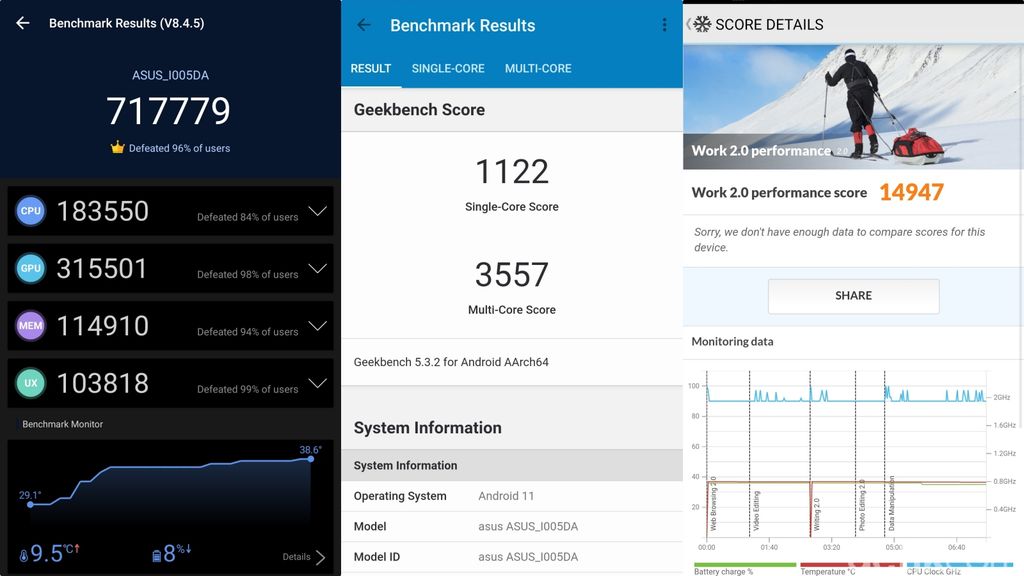
Task: Select the 38.6° end point on temperature graph
Action: coord(311,459)
